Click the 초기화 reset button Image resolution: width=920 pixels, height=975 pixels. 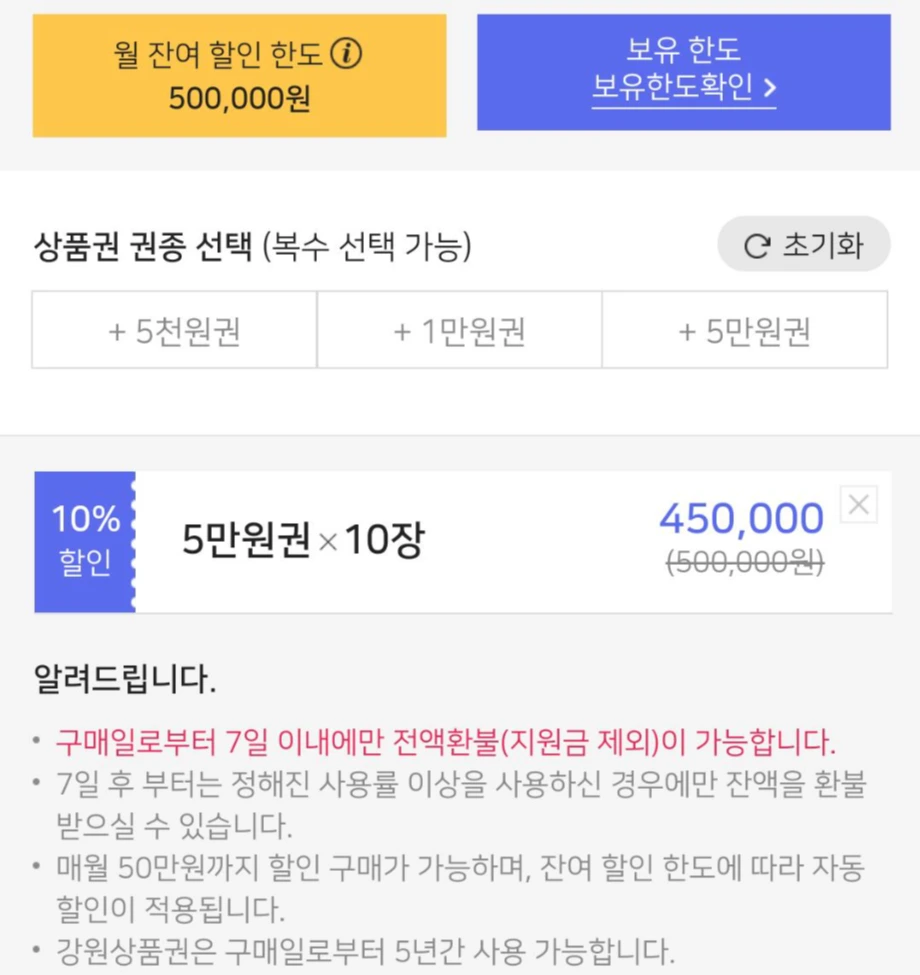(804, 244)
